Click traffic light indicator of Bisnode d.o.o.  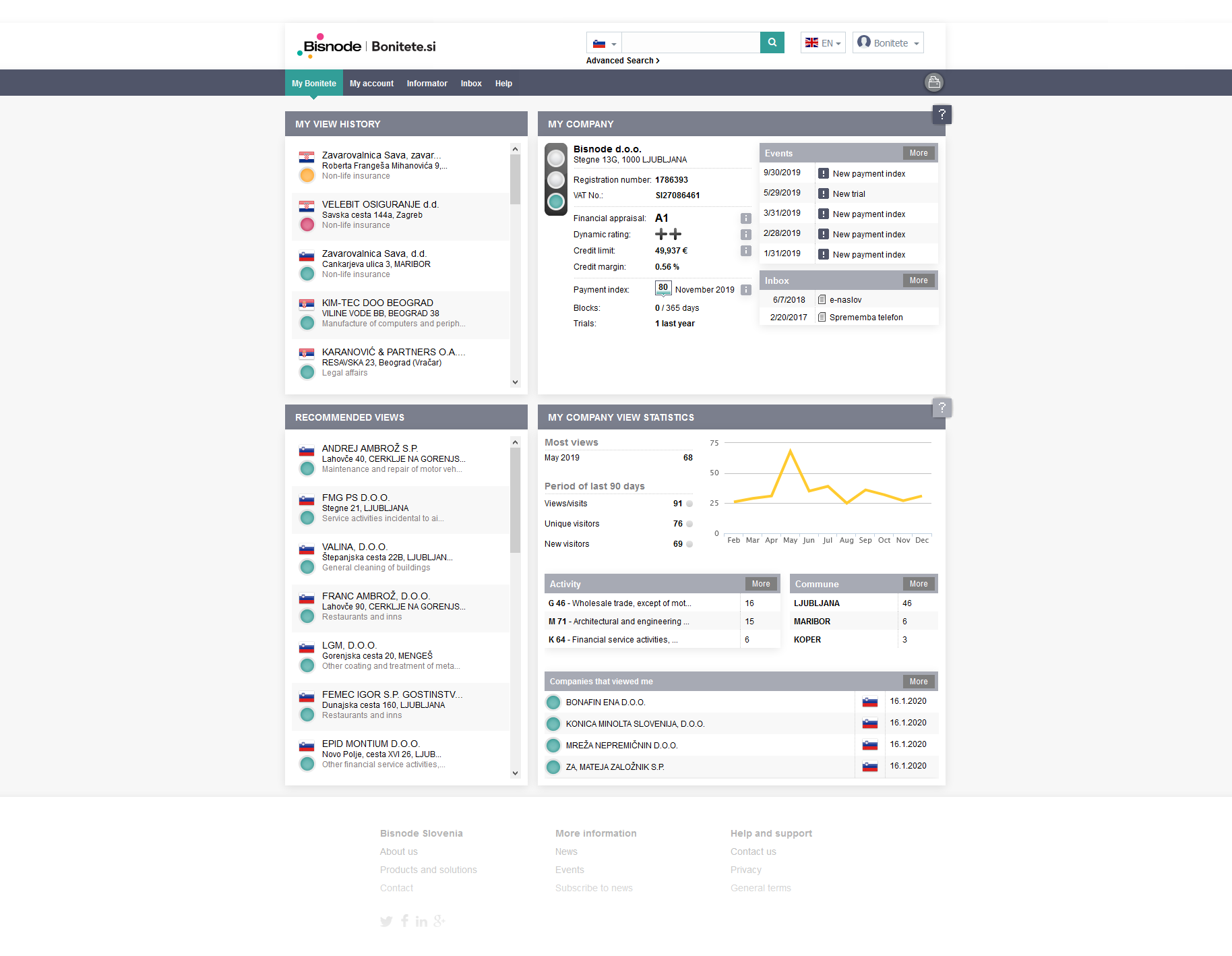tap(556, 179)
